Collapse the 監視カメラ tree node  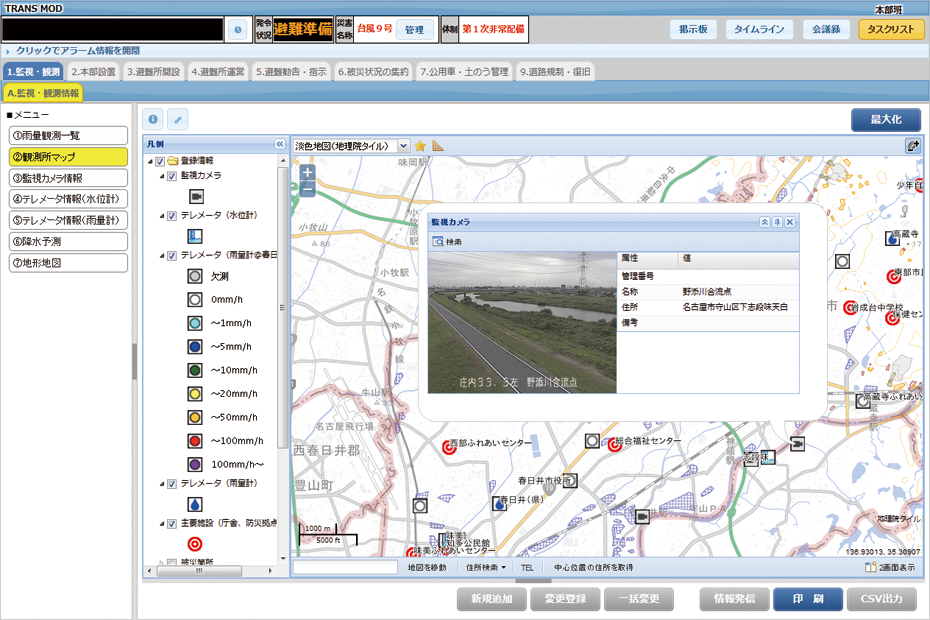click(162, 177)
